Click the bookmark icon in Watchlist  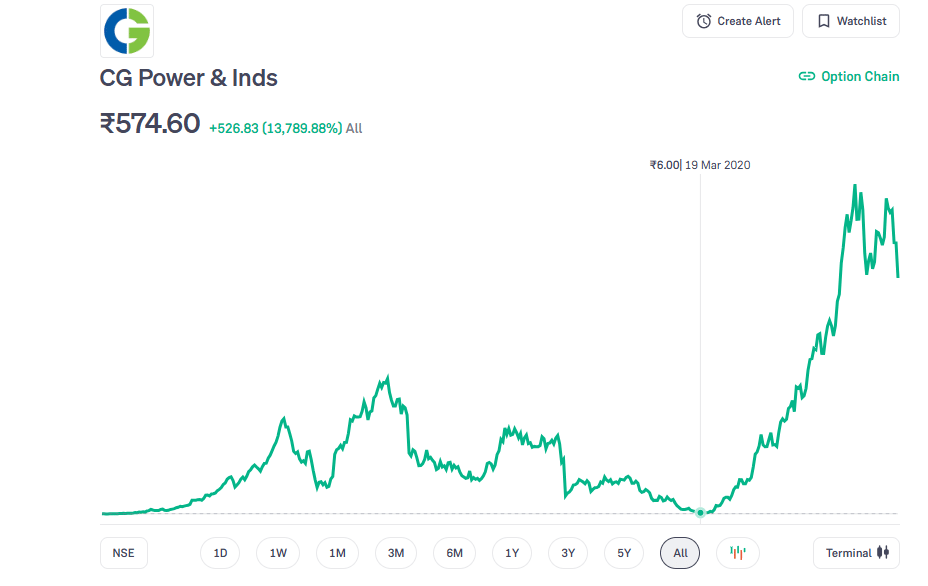tap(824, 21)
